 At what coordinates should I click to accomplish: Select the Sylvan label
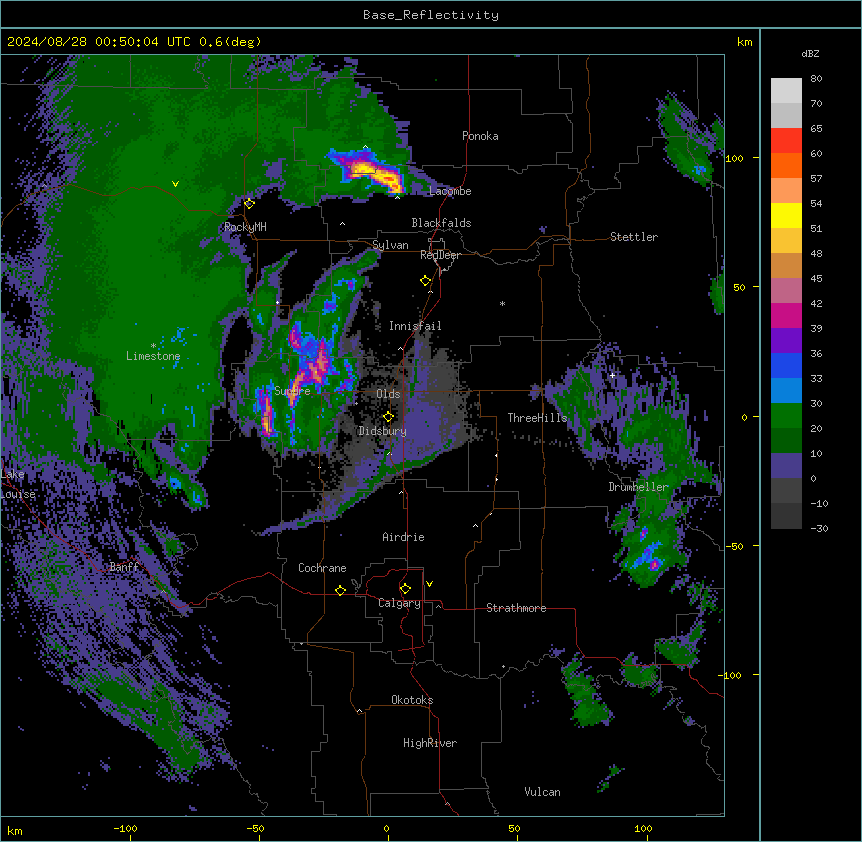point(390,245)
